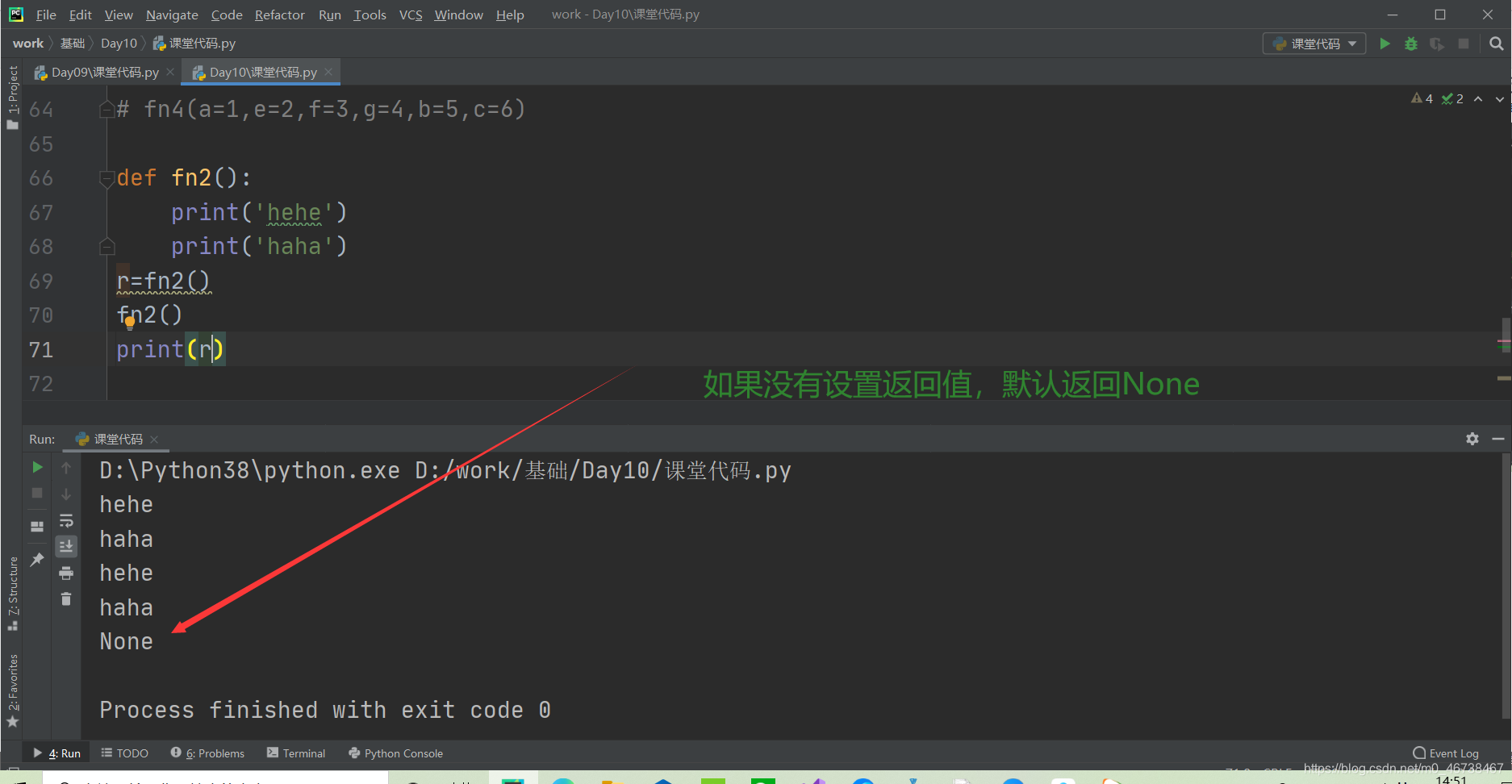Open the File menu
The image size is (1512, 784).
[46, 15]
